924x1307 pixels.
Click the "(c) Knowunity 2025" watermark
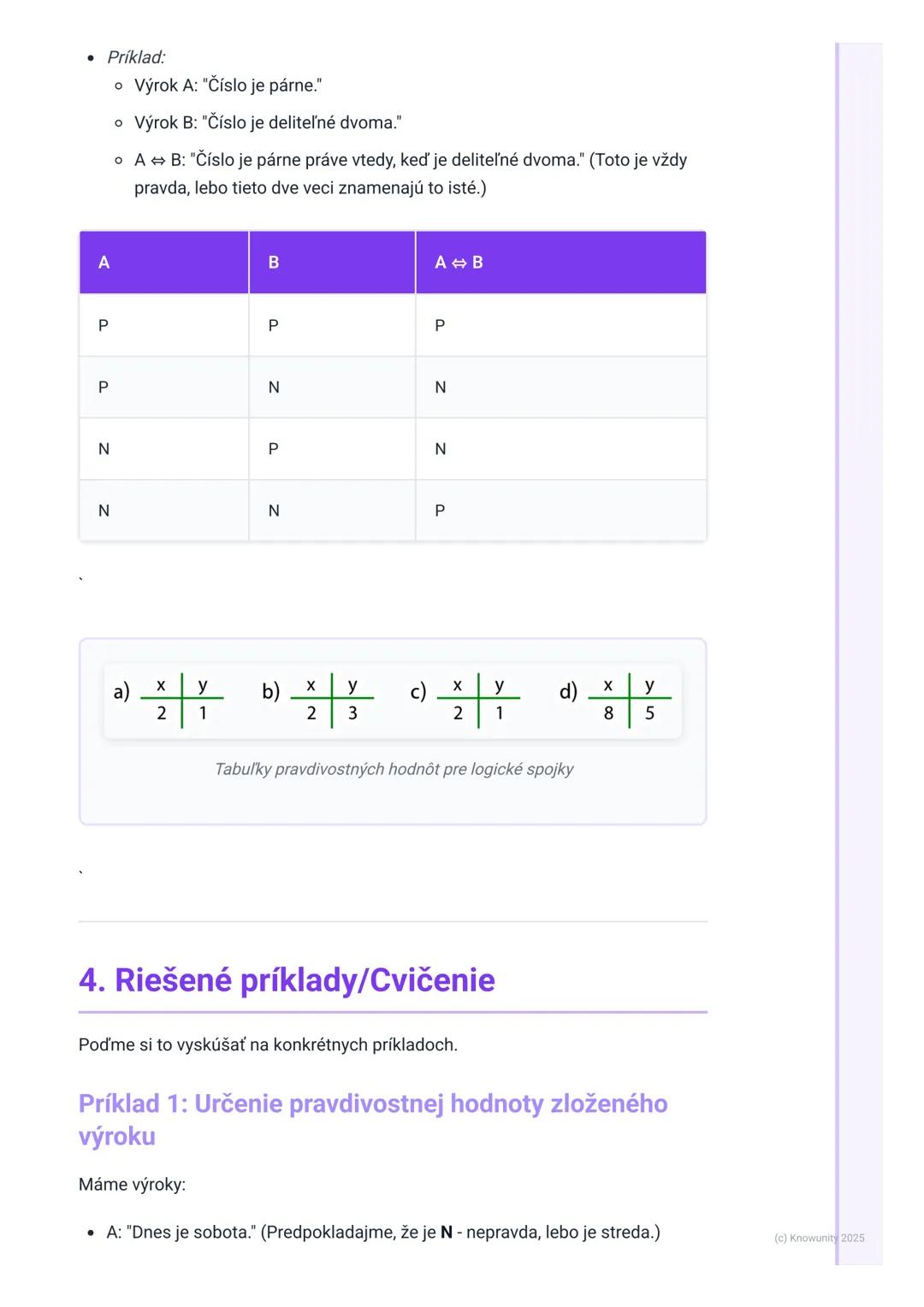coord(819,1238)
